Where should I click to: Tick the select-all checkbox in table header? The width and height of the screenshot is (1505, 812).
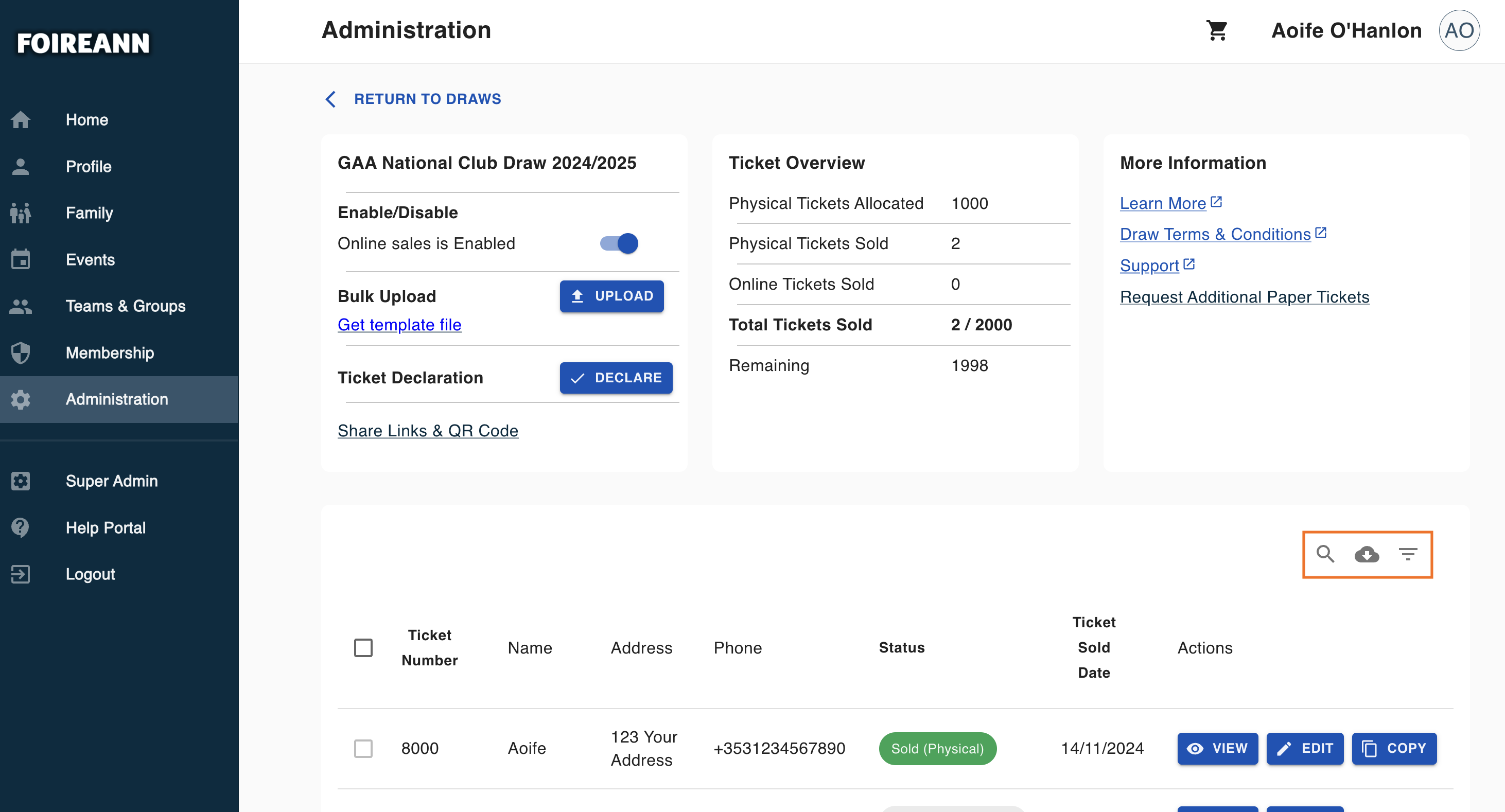pyautogui.click(x=363, y=648)
